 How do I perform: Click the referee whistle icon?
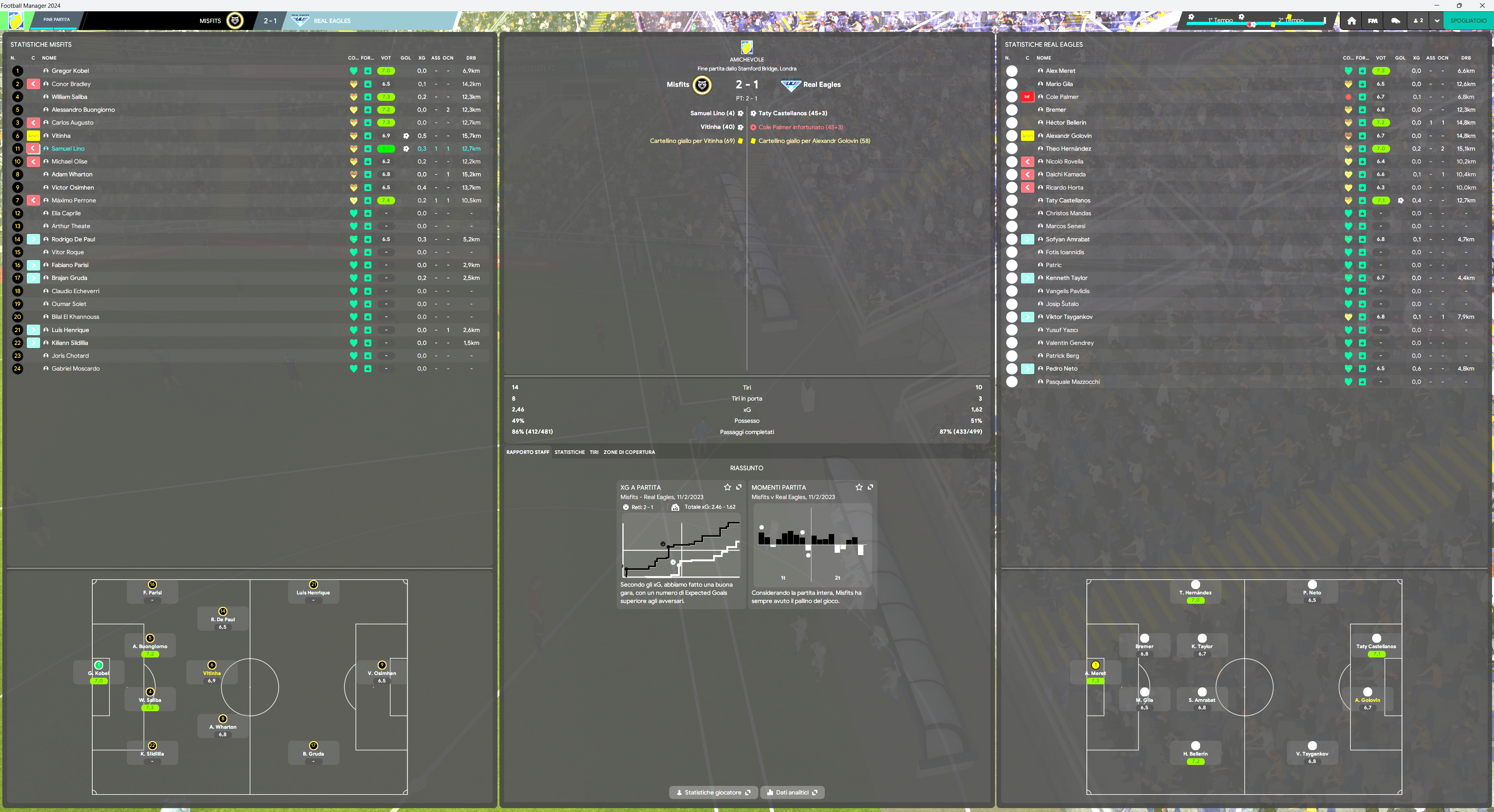click(1396, 21)
